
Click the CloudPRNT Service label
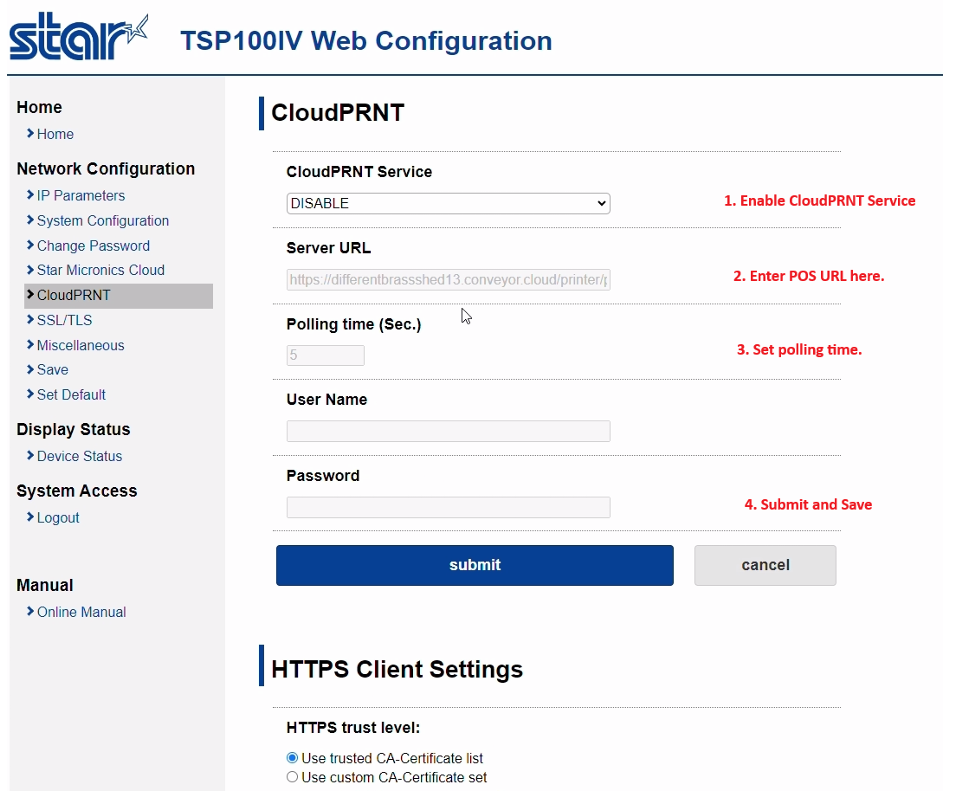point(359,172)
